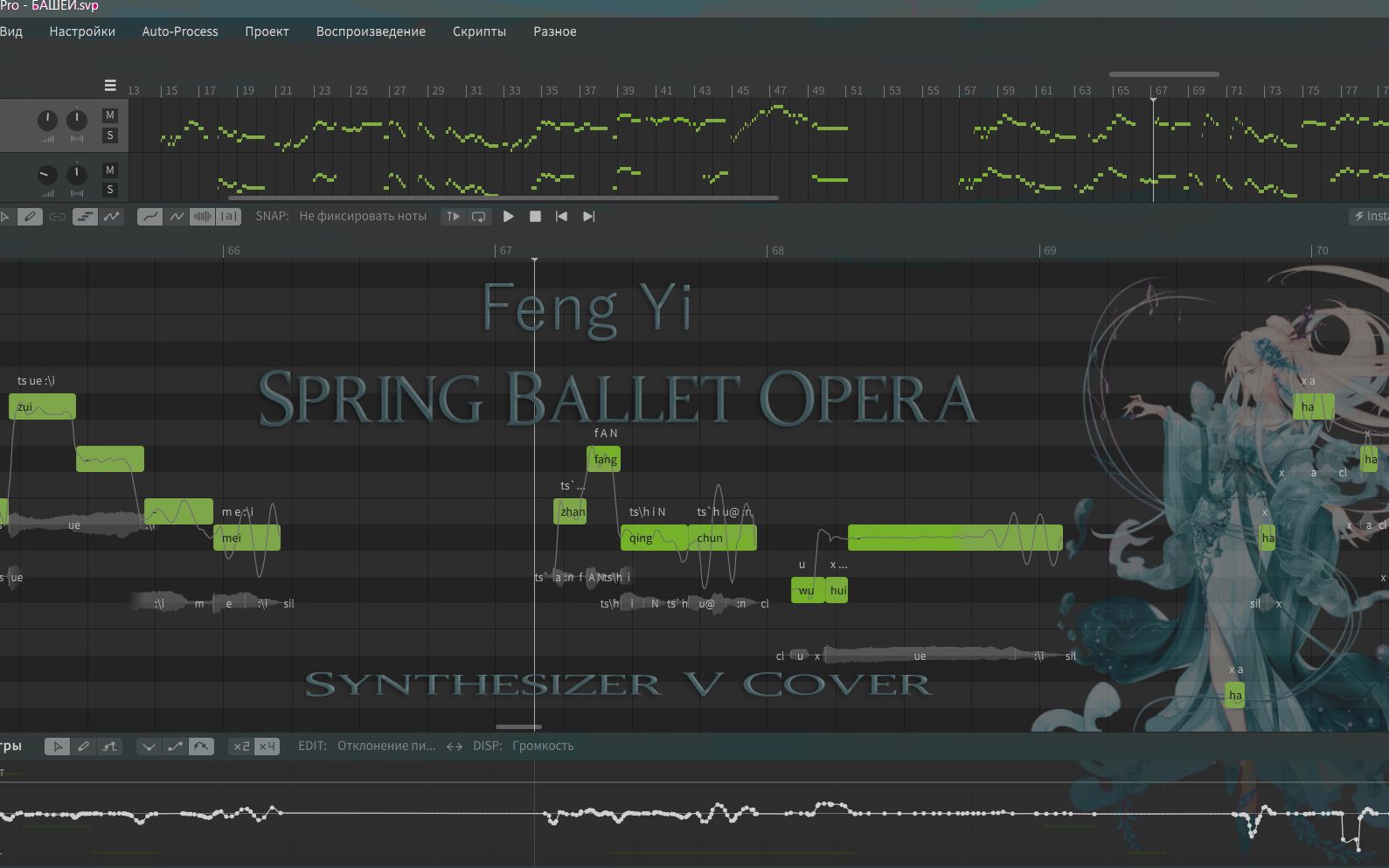
Task: Open the Вид menu
Action: pos(11,31)
